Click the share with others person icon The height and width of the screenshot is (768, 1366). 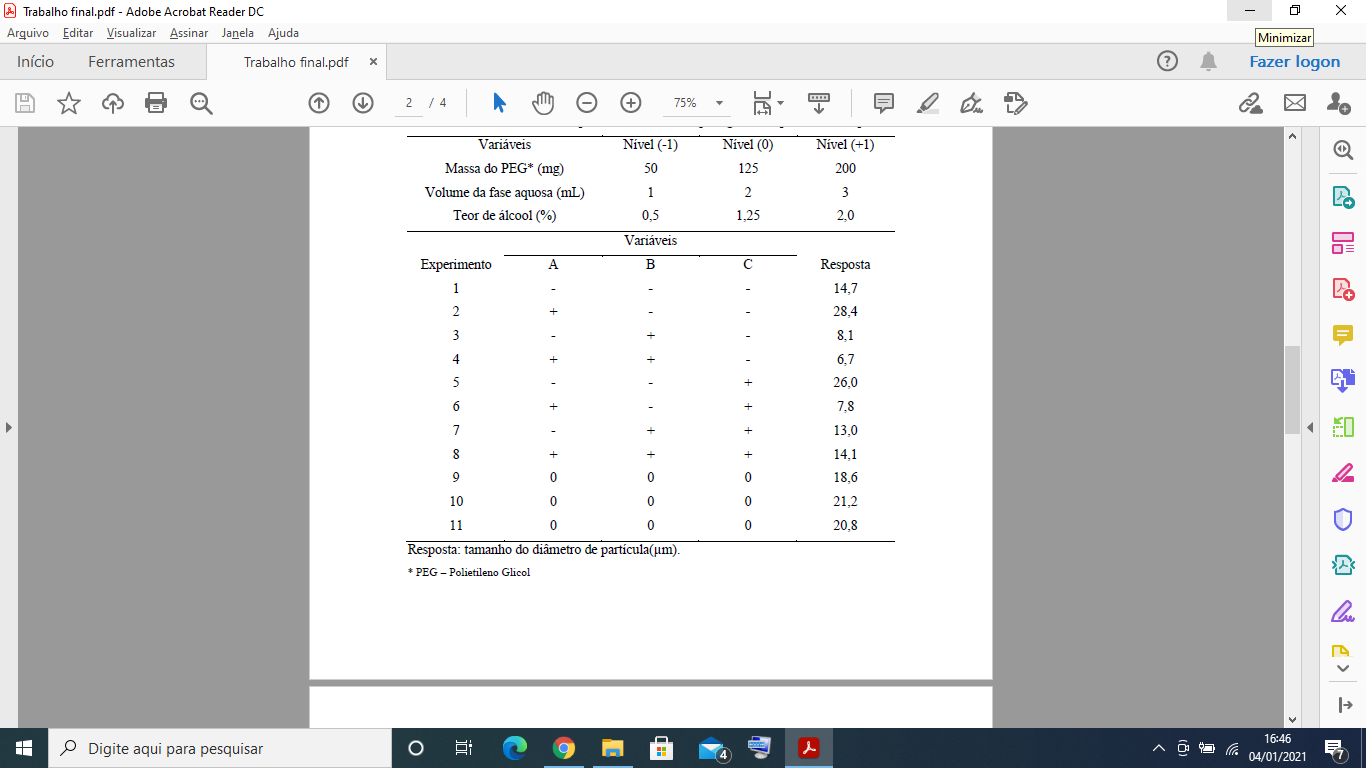point(1338,103)
